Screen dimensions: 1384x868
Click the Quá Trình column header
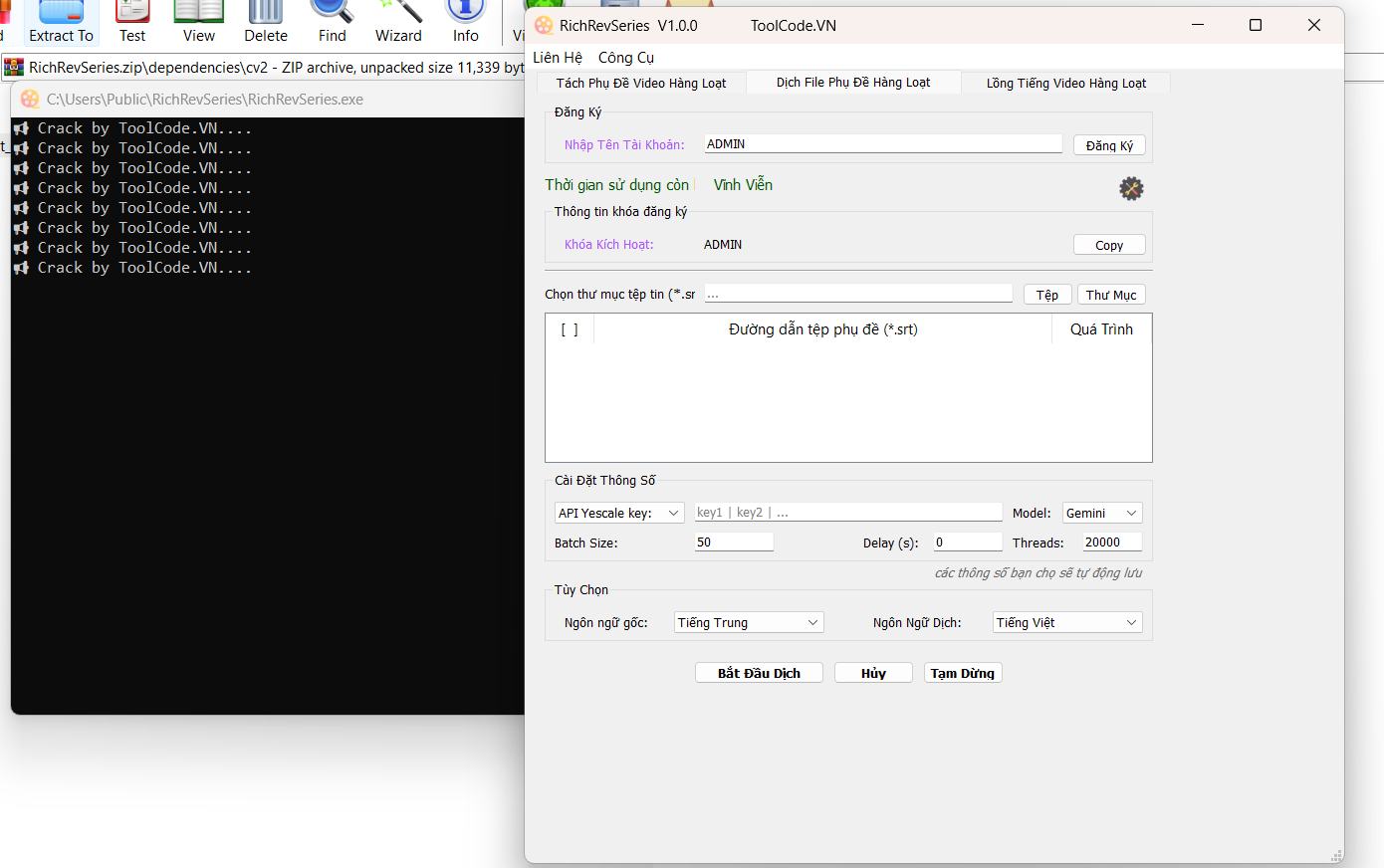(1101, 329)
